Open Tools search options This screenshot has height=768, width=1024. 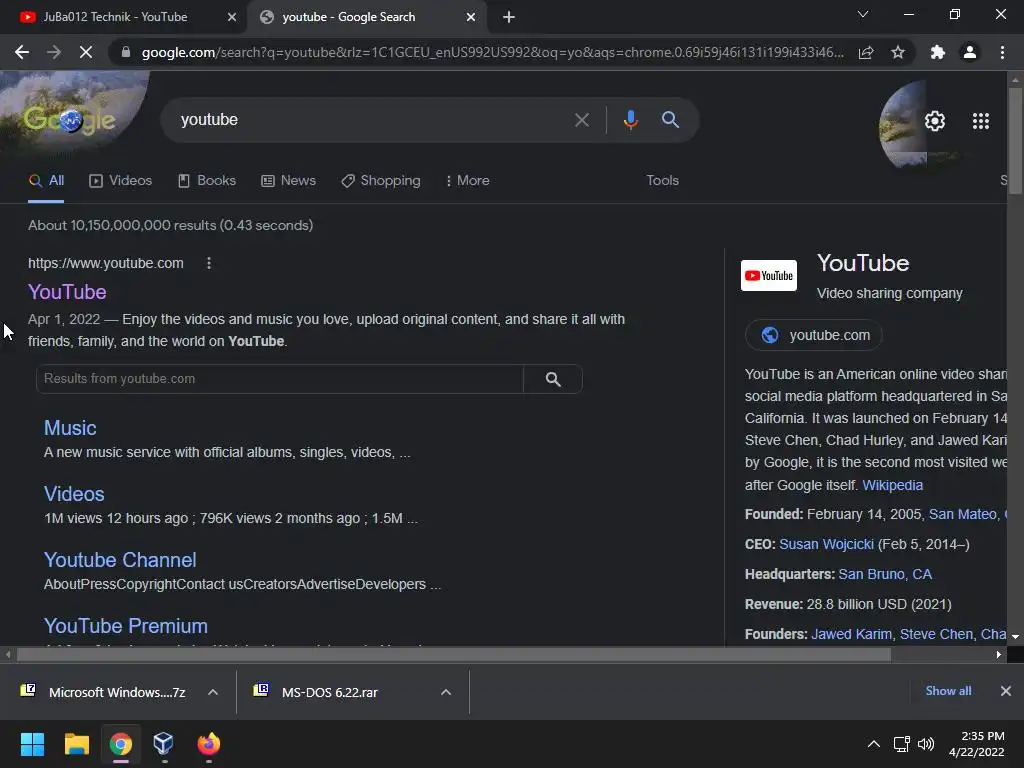click(662, 181)
